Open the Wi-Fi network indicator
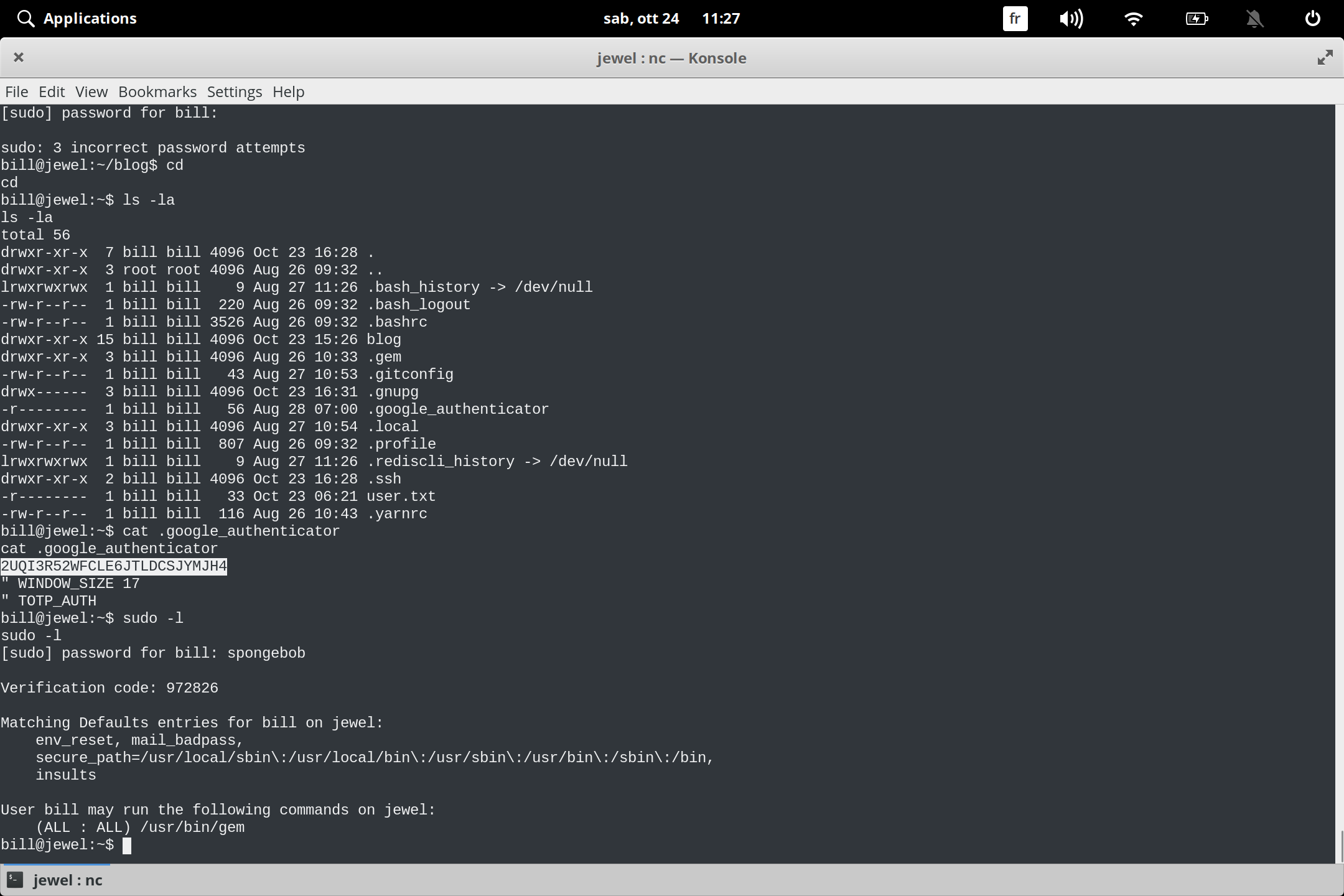 (x=1134, y=18)
